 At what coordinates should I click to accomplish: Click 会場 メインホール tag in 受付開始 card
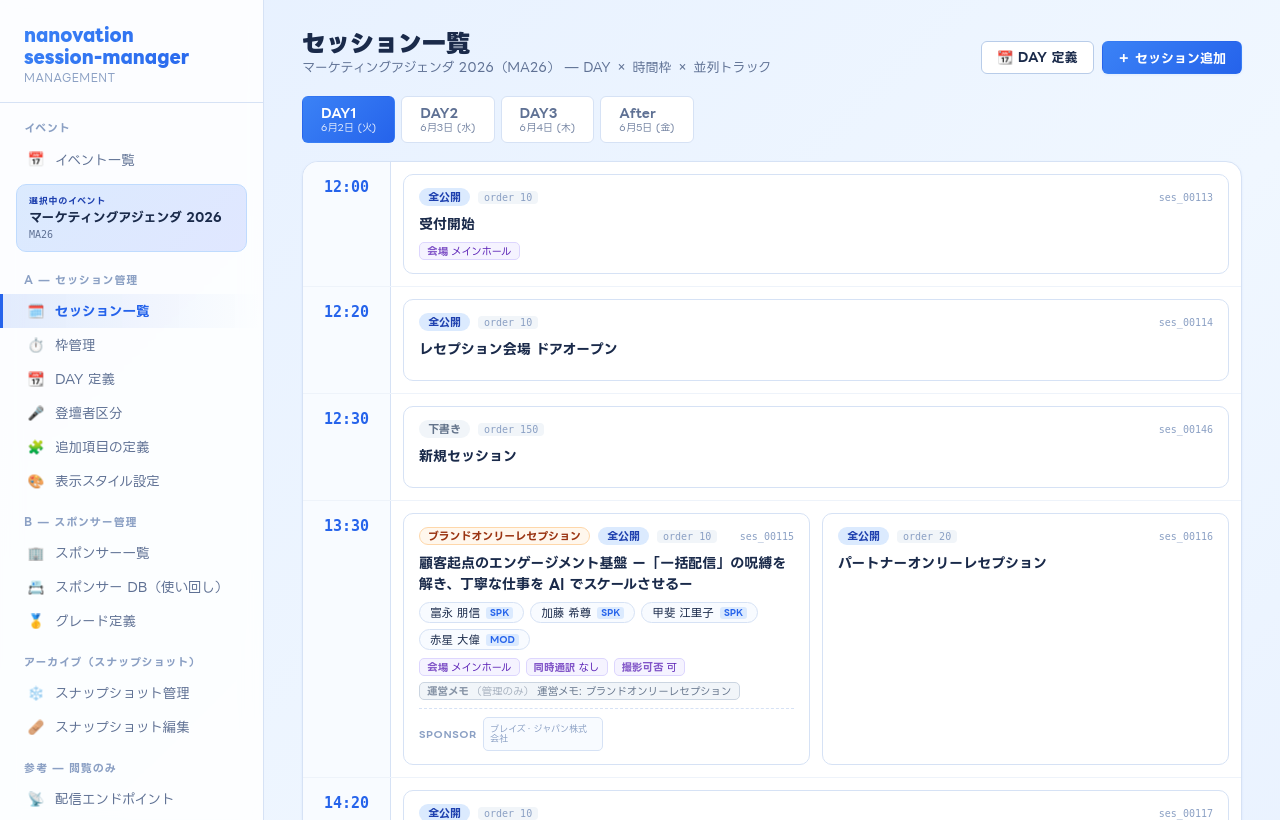point(469,251)
